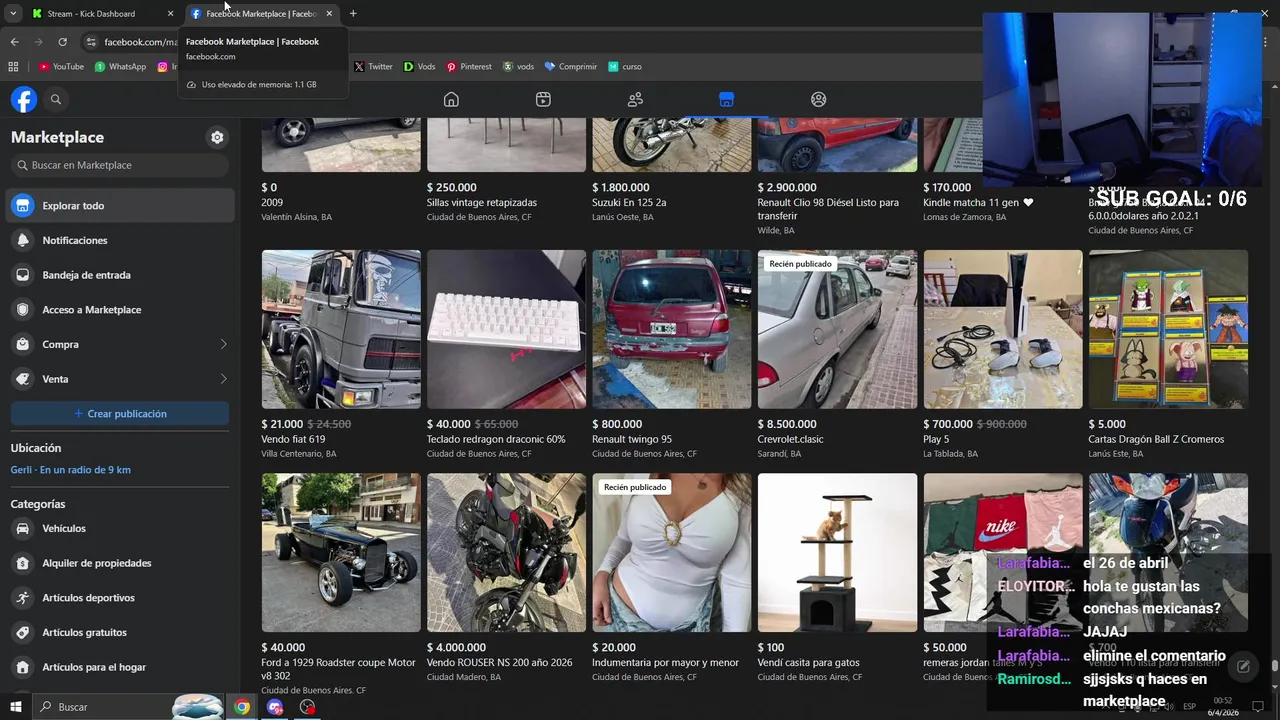The width and height of the screenshot is (1280, 720).
Task: Open the Vods bookmark
Action: tap(419, 67)
